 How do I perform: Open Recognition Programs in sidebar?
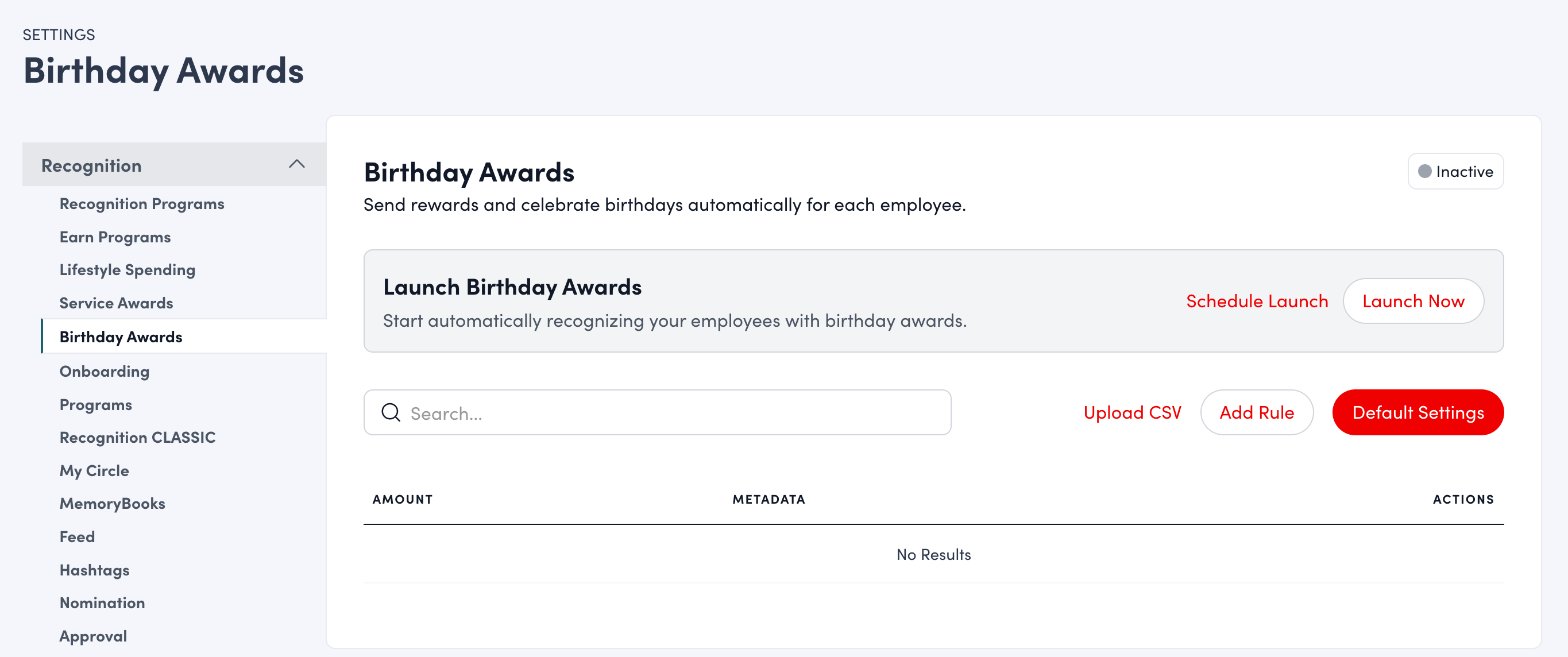(x=142, y=204)
